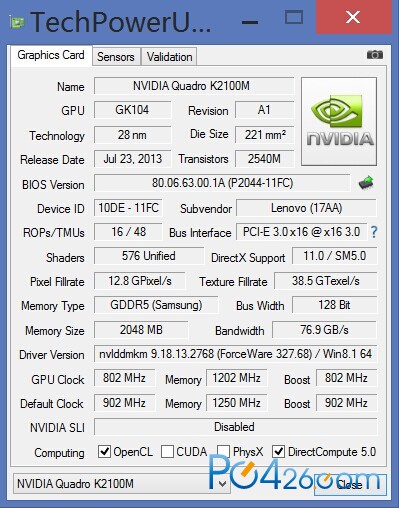Enable the CUDA checkbox
Screen dimensions: 399x508
pyautogui.click(x=167, y=452)
